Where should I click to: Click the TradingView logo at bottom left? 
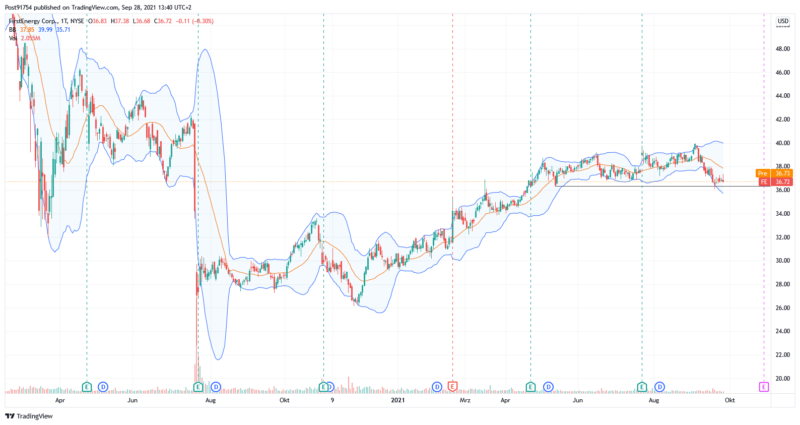pos(29,416)
